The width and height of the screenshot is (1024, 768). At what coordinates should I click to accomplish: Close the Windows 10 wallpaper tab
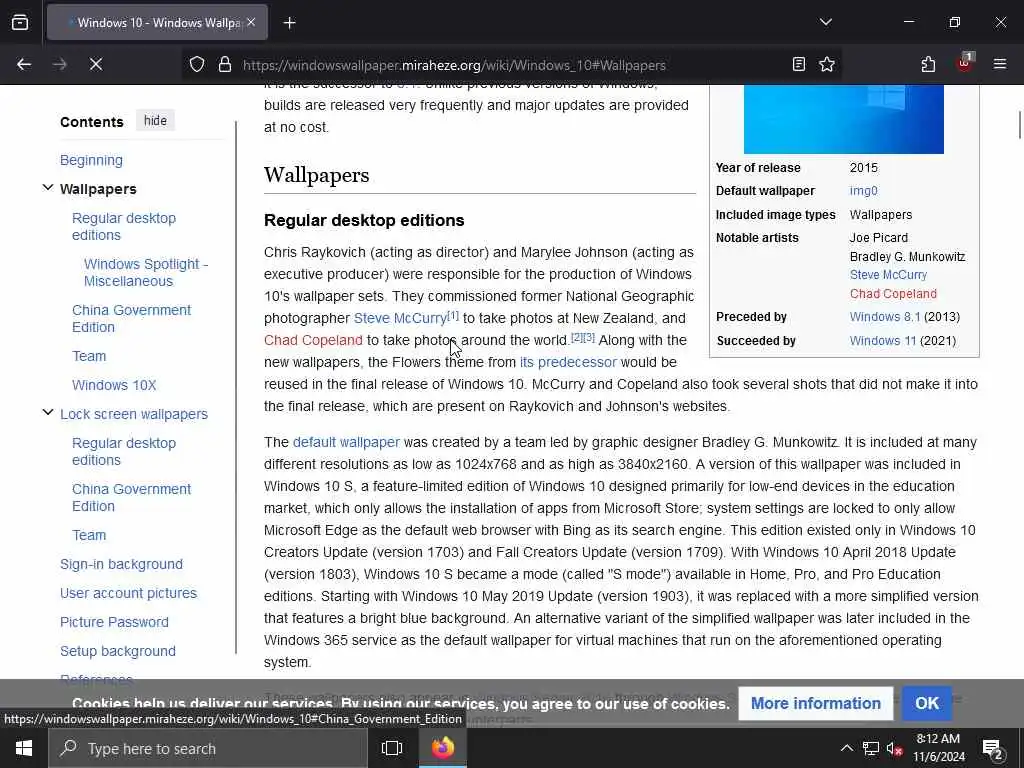(x=251, y=22)
